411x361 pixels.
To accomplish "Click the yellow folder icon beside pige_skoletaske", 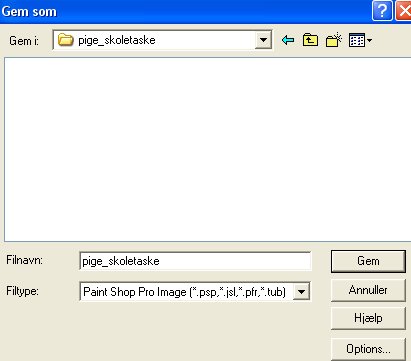I will [x=66, y=40].
